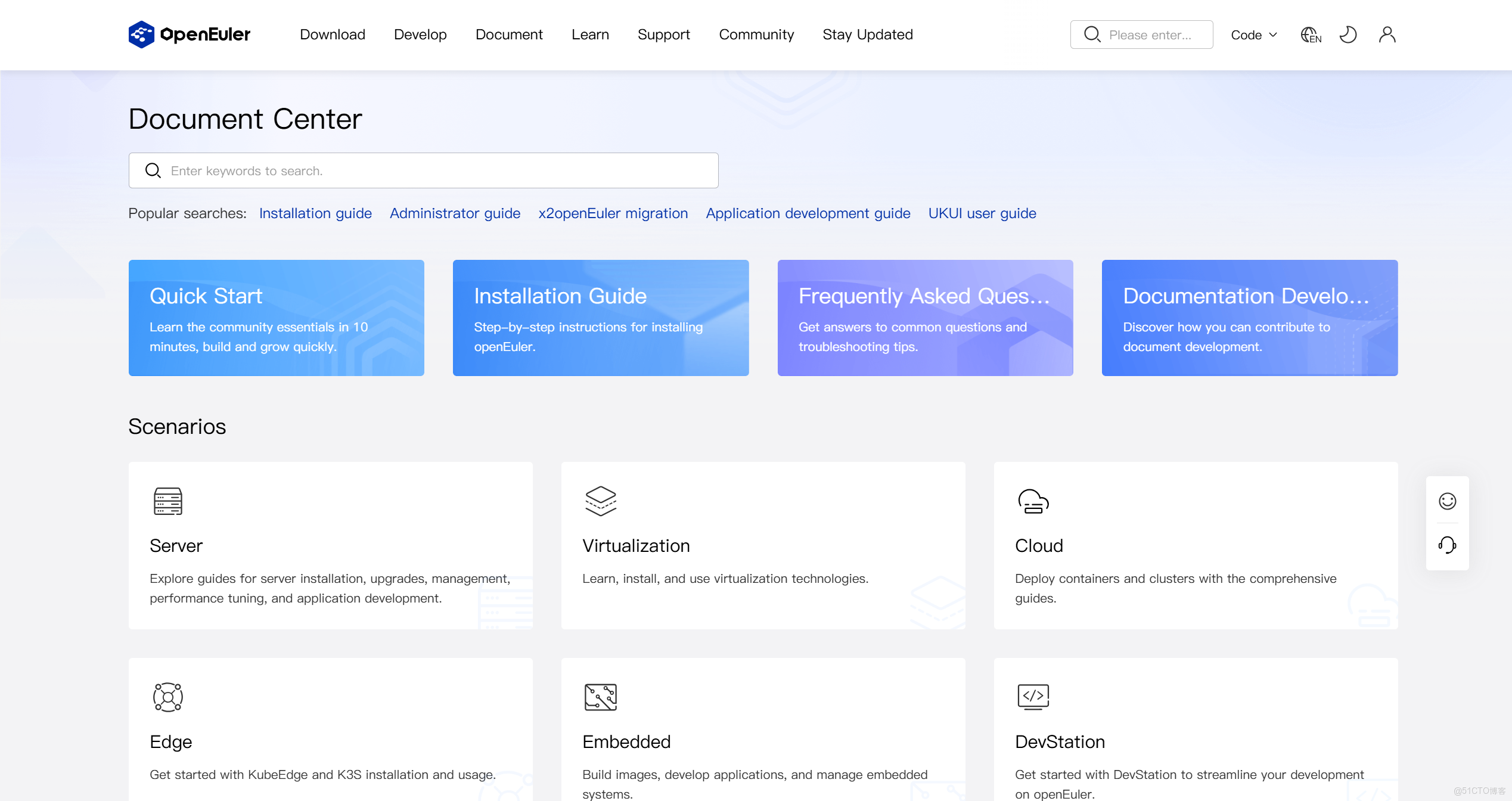The image size is (1512, 801).
Task: Open the Cloud scenario card
Action: 1195,545
